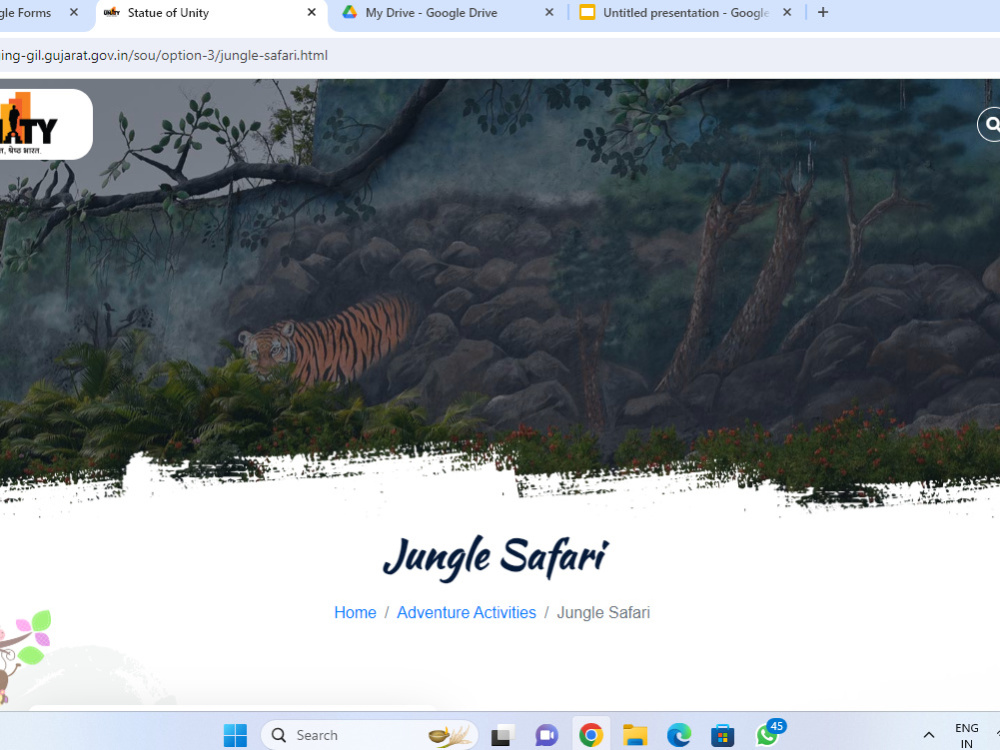
Task: Click the Jungle Safari breadcrumb text
Action: pyautogui.click(x=603, y=612)
